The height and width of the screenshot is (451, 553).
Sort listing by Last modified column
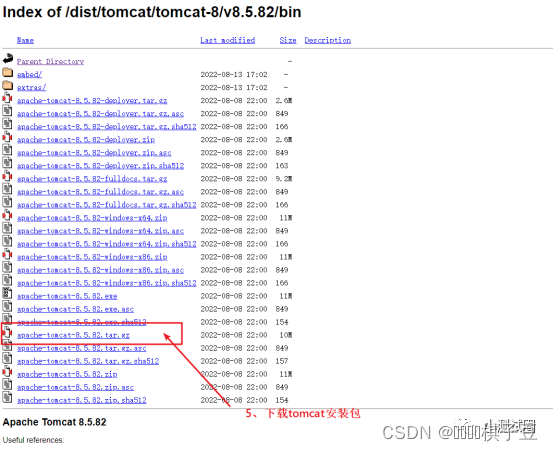tap(228, 40)
